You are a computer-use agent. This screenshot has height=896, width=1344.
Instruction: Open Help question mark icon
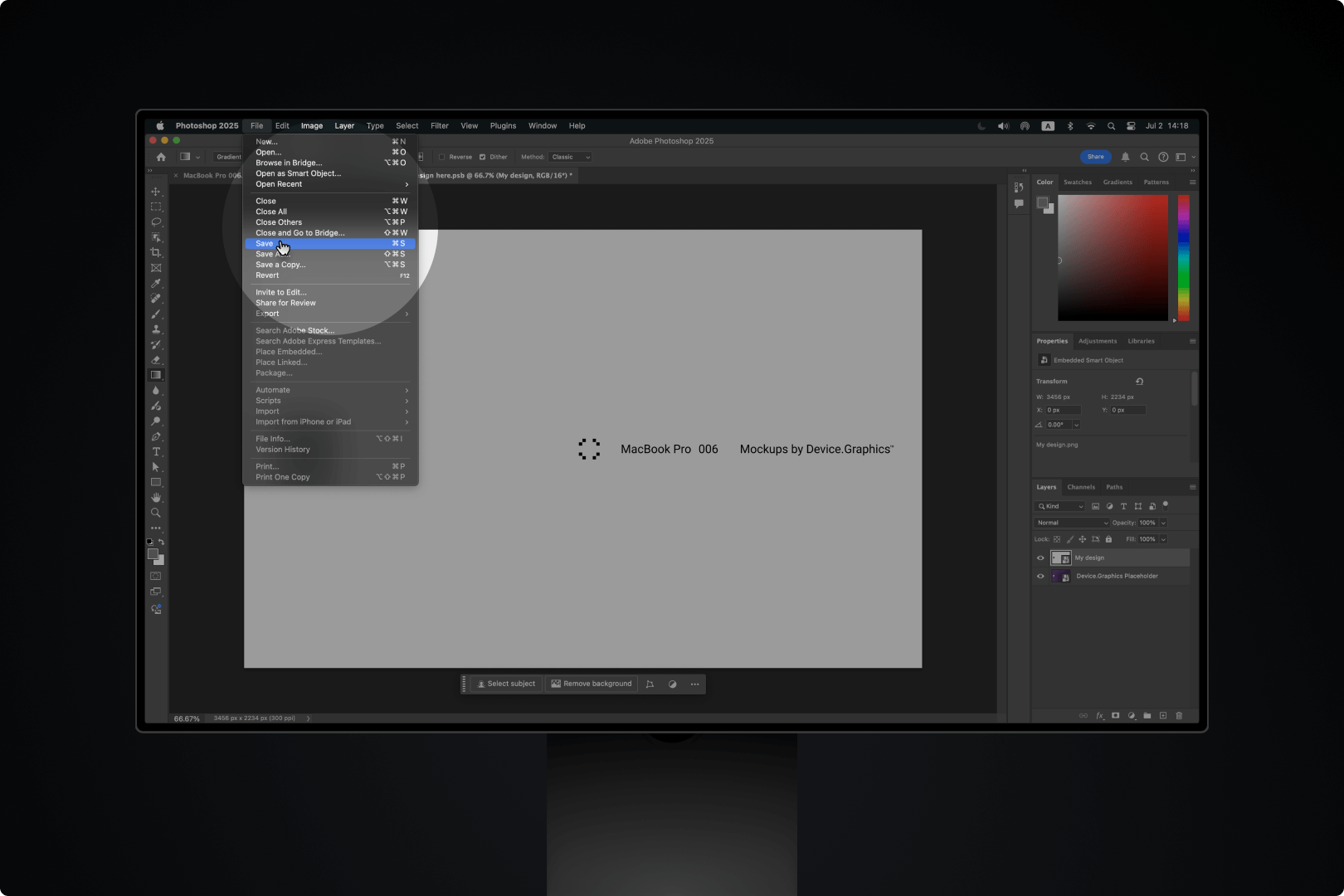point(1163,157)
